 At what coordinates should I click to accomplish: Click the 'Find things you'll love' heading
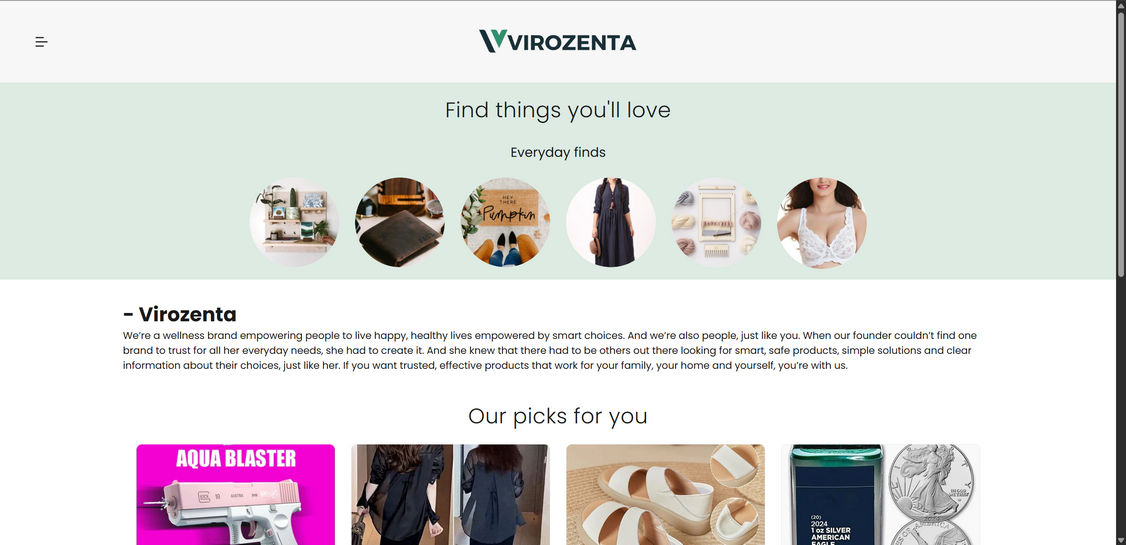tap(557, 110)
